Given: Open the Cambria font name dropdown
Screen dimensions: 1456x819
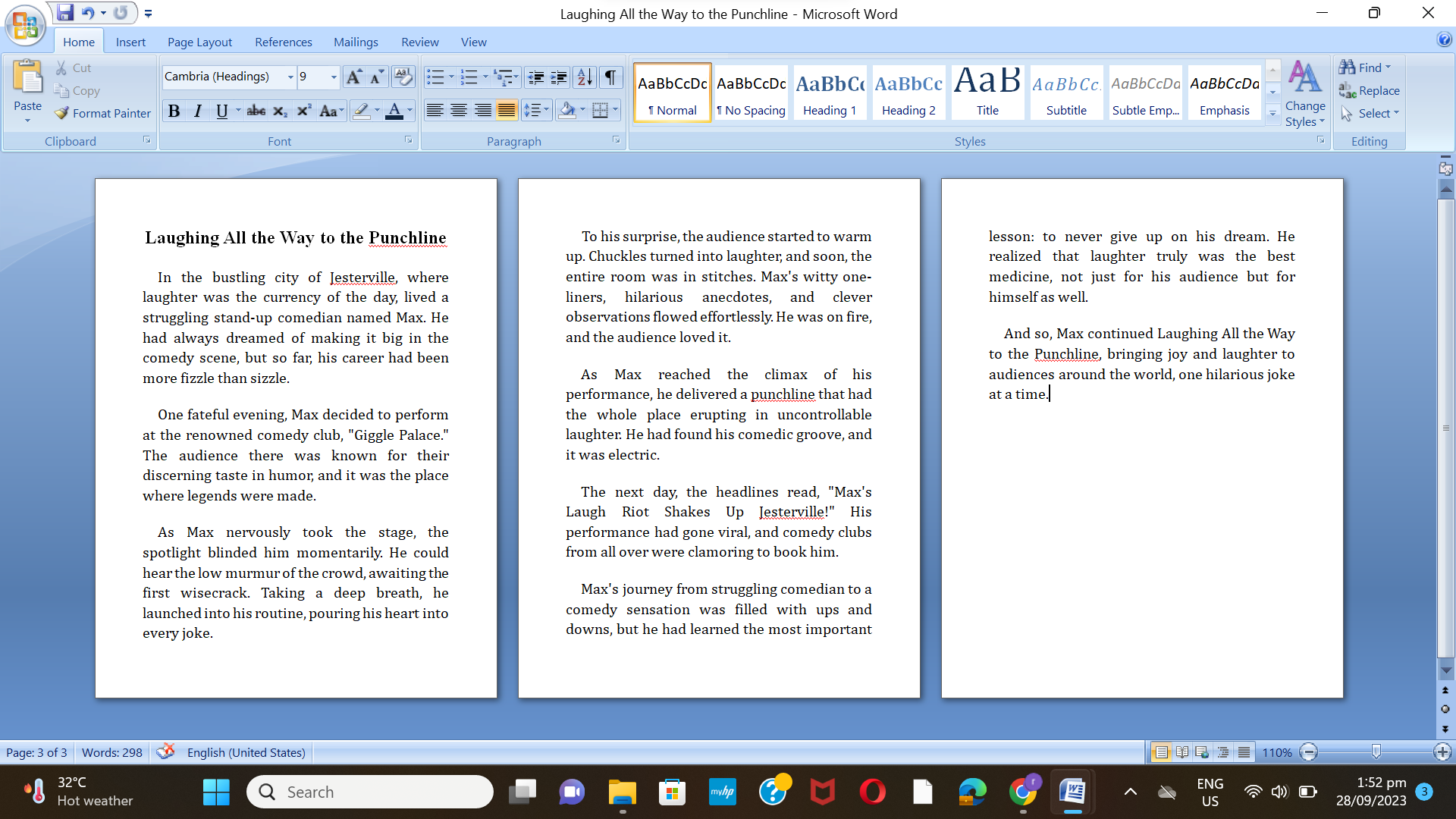Looking at the screenshot, I should (x=290, y=77).
